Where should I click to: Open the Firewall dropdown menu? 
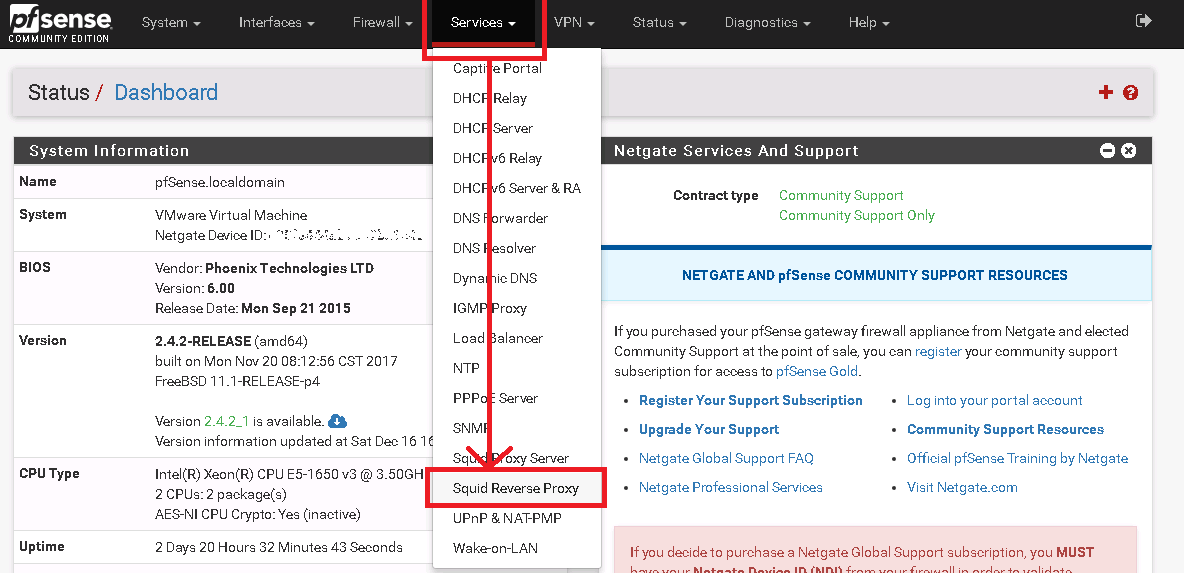click(x=383, y=23)
